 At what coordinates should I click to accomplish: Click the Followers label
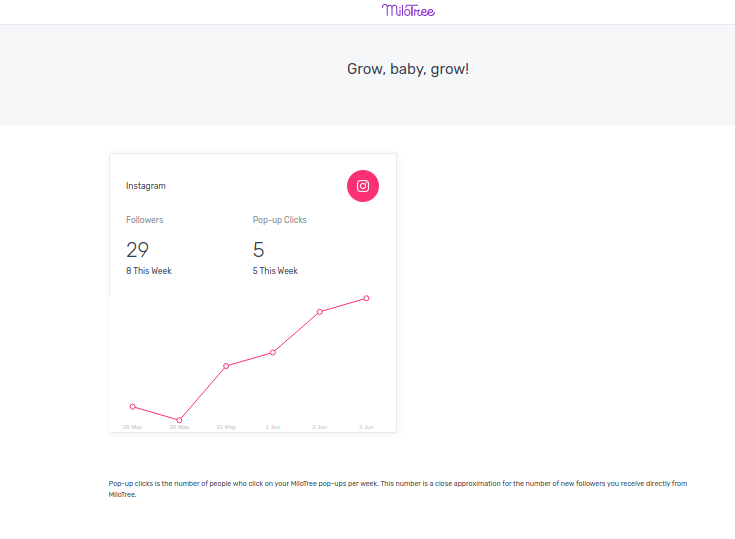click(x=144, y=220)
